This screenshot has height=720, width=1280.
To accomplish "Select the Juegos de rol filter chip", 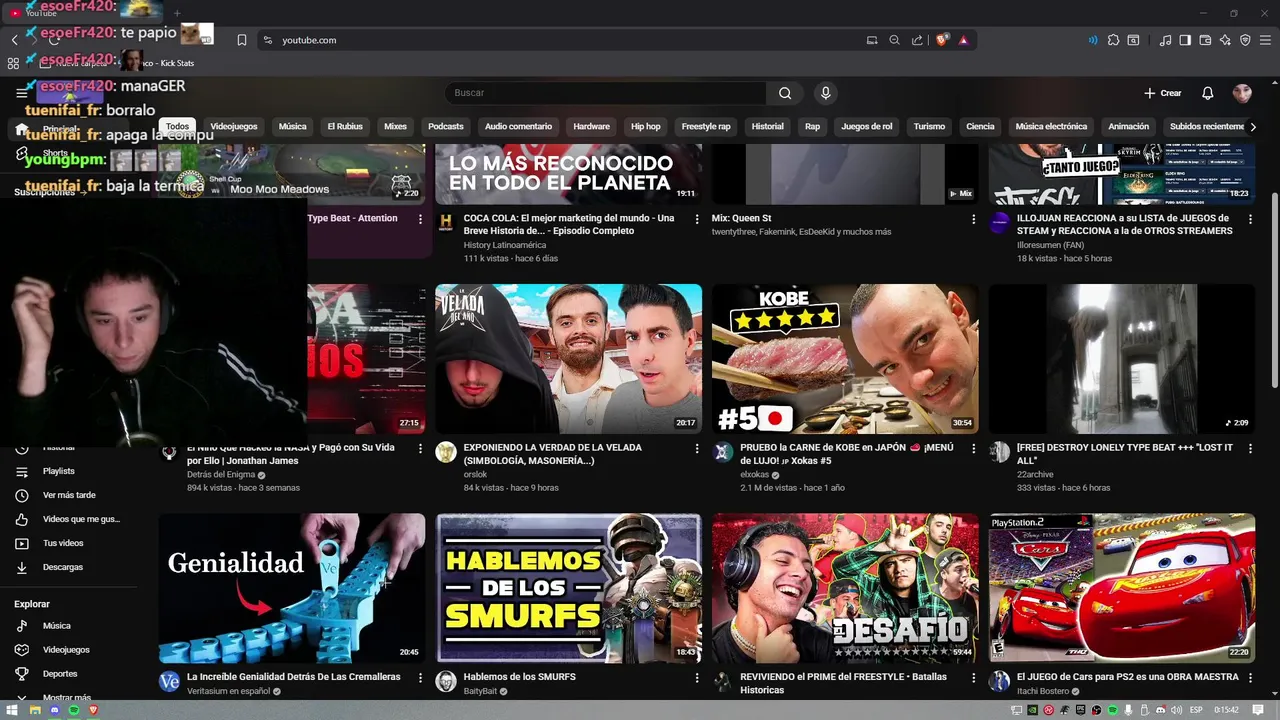I will [867, 127].
